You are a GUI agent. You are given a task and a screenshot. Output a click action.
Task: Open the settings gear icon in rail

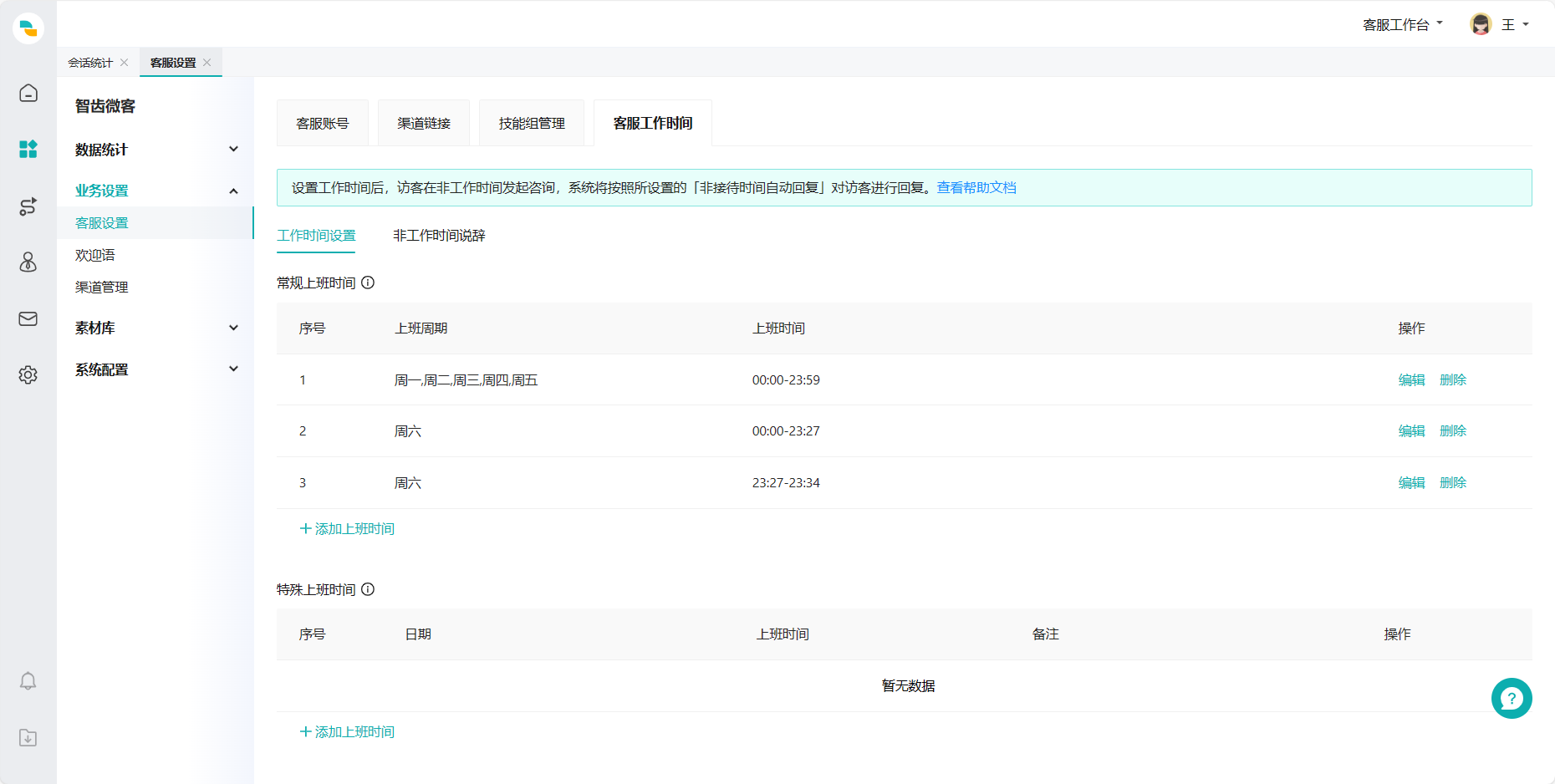[28, 374]
